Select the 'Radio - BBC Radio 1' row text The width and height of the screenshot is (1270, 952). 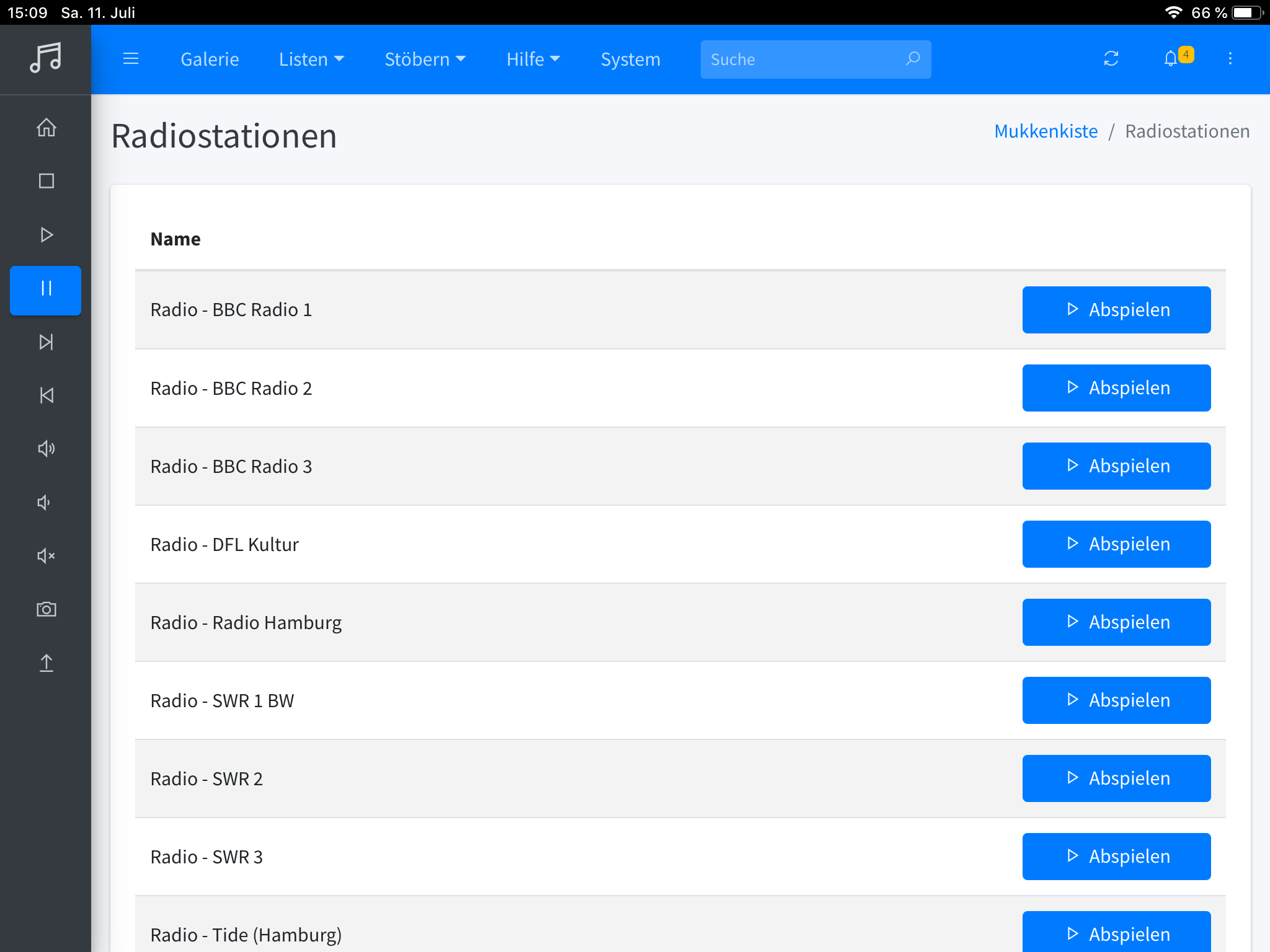(x=231, y=310)
